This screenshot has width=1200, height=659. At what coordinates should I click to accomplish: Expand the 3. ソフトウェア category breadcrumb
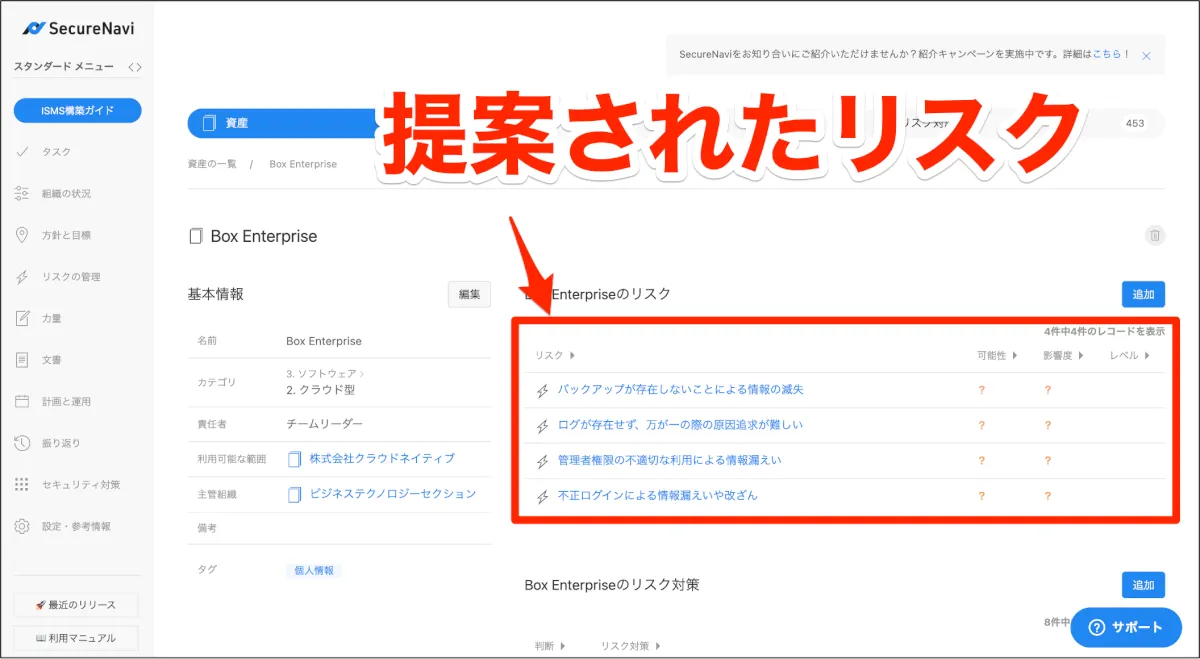pos(325,373)
